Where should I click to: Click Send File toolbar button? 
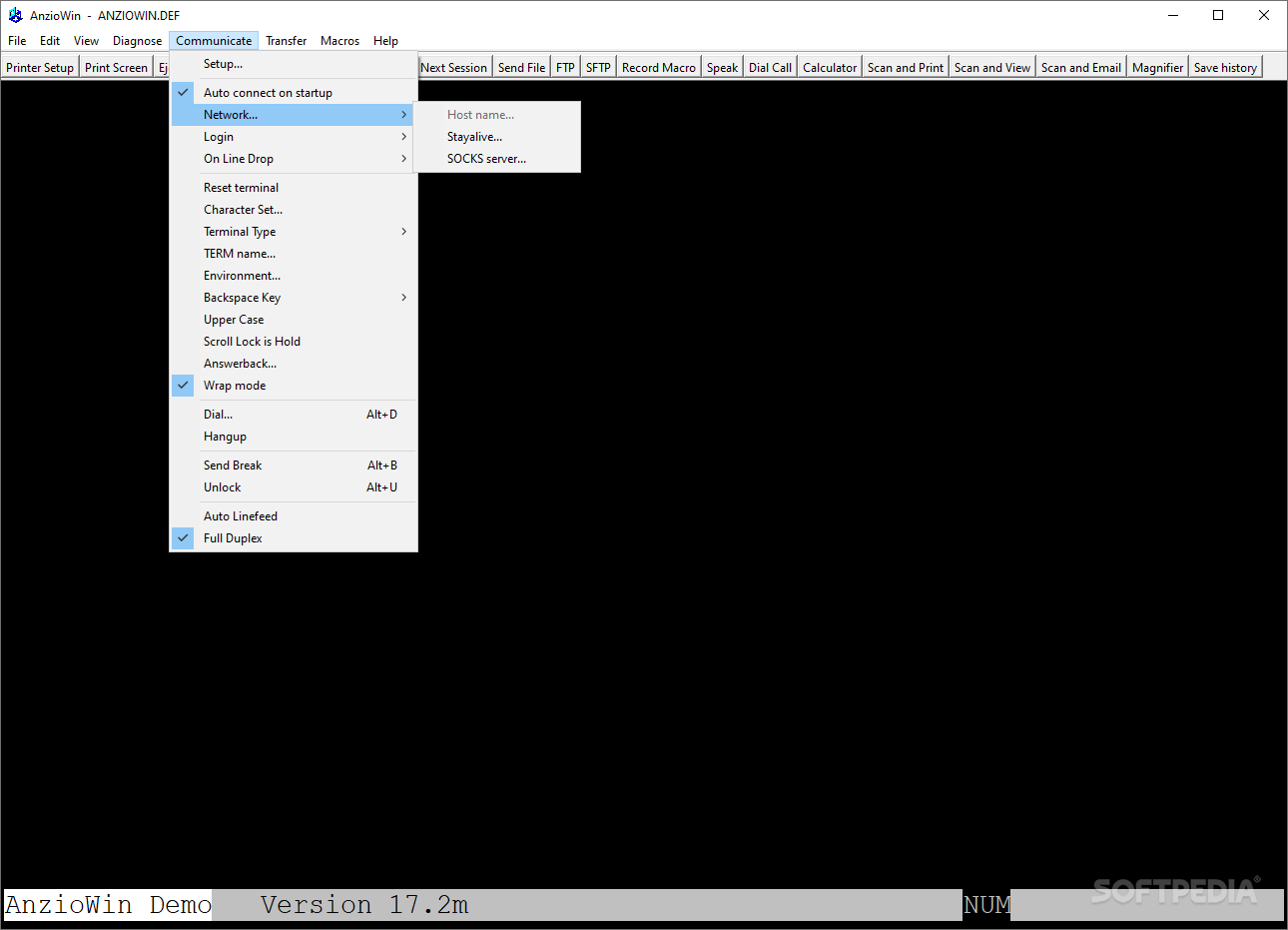(522, 67)
